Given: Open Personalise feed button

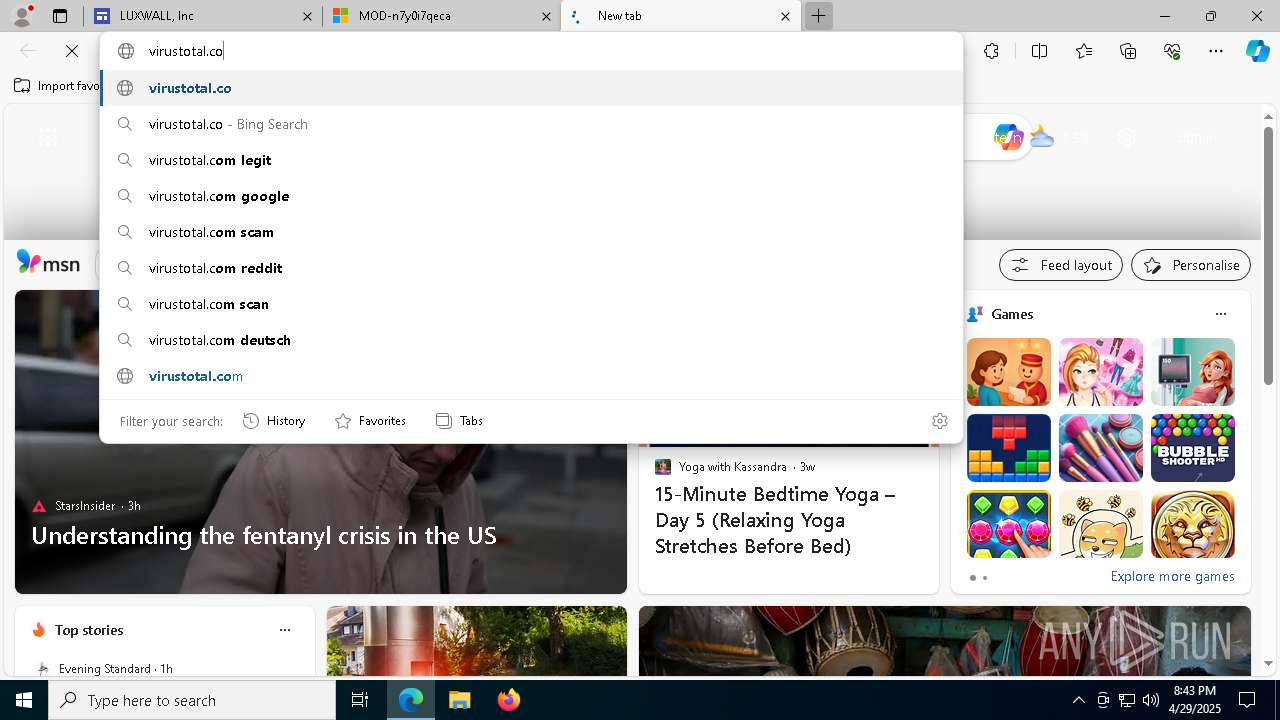Looking at the screenshot, I should tap(1191, 265).
